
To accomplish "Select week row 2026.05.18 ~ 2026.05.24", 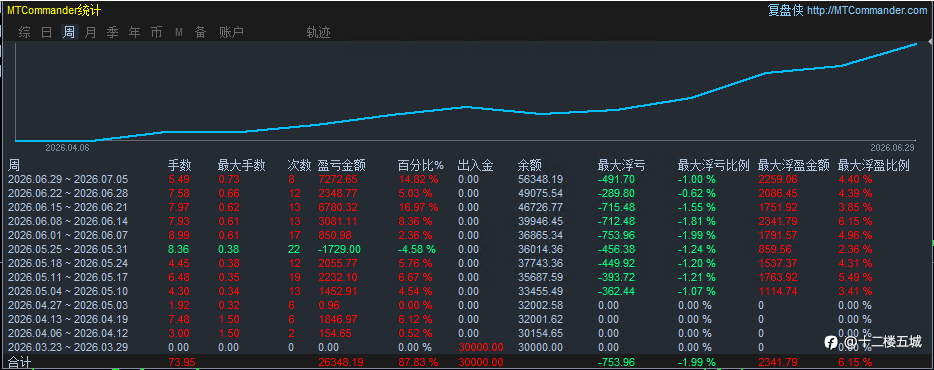I will 467,263.
